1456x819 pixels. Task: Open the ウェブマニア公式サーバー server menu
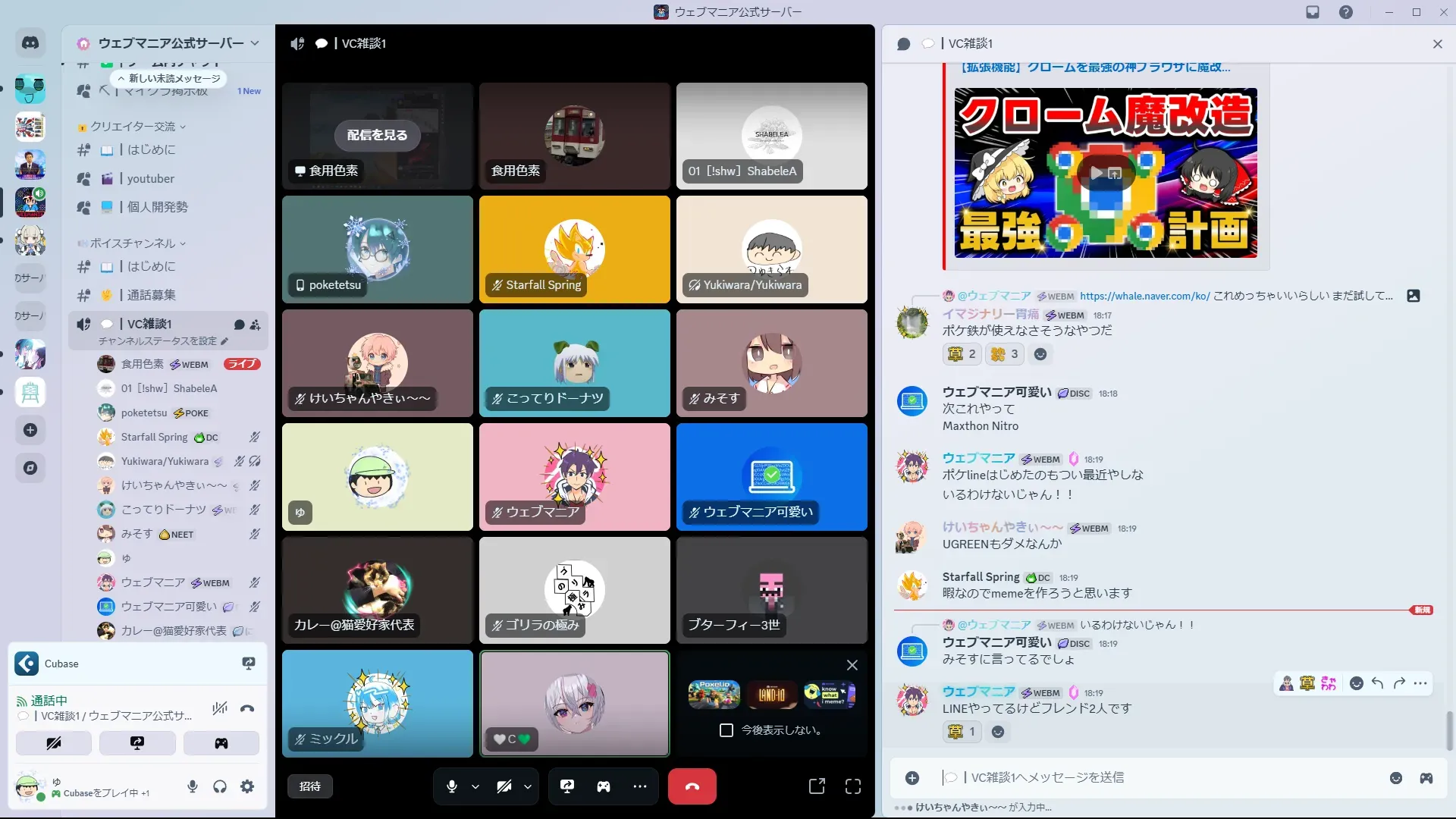coord(171,43)
